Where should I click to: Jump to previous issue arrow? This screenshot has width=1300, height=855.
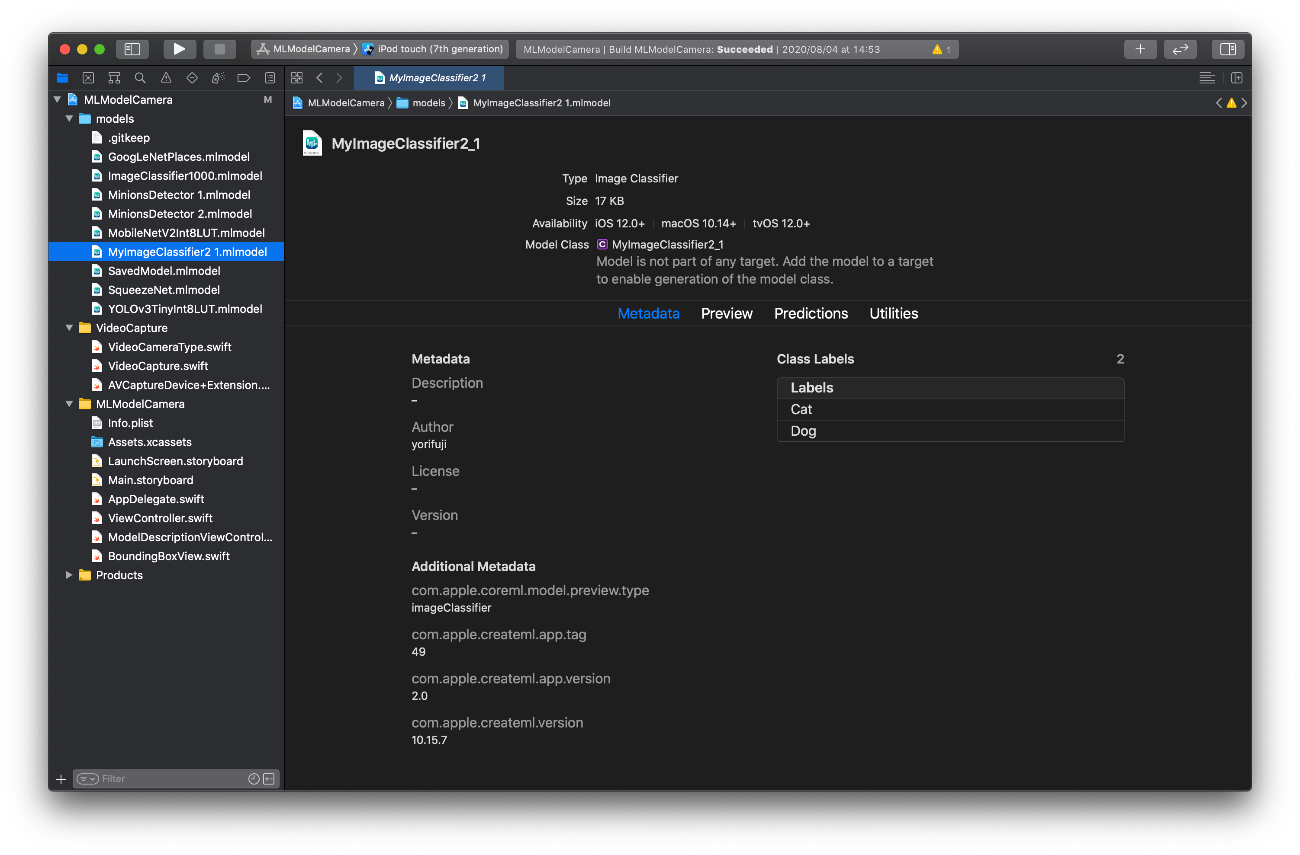coord(1219,103)
